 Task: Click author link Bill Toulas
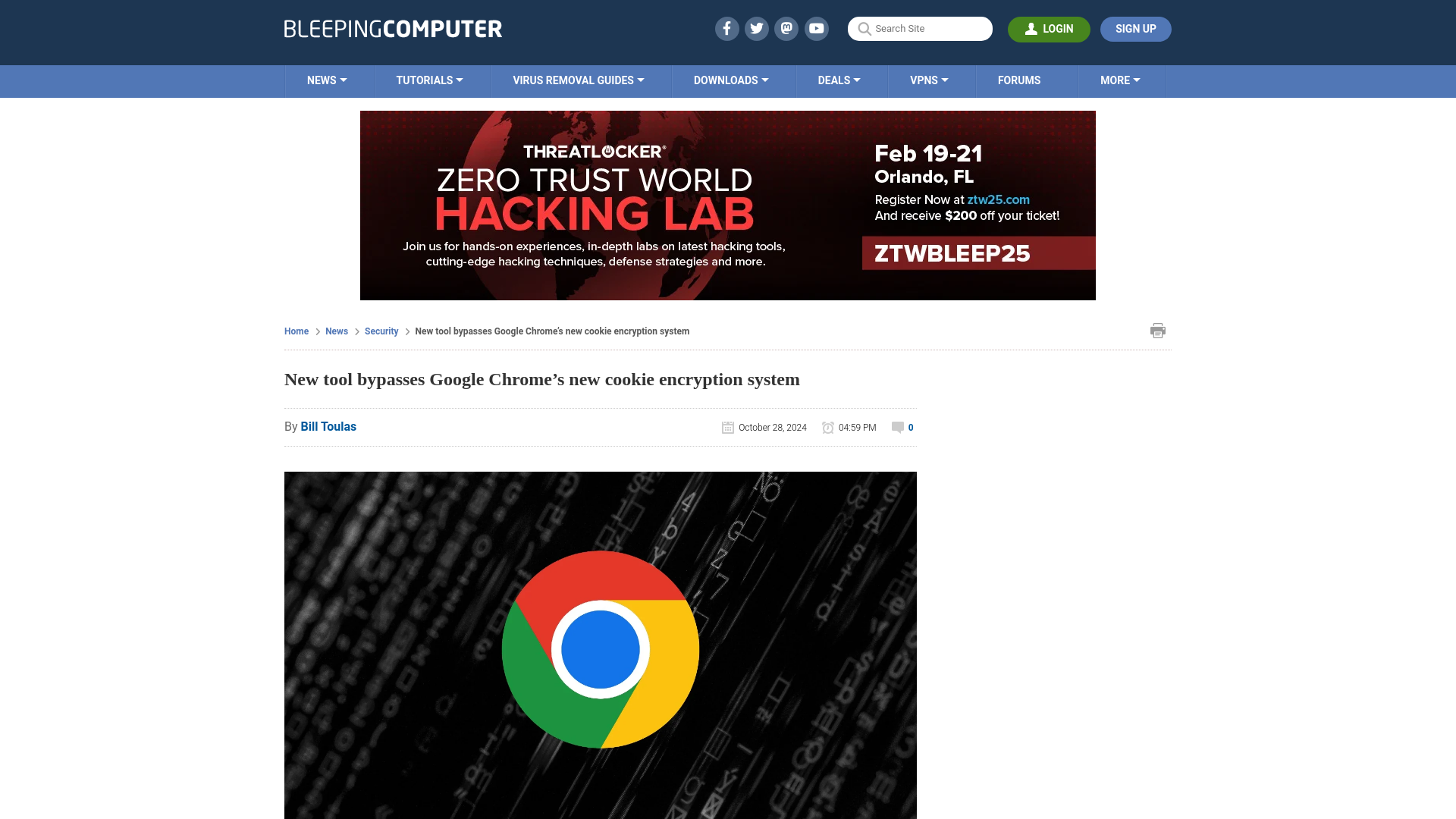click(x=328, y=426)
